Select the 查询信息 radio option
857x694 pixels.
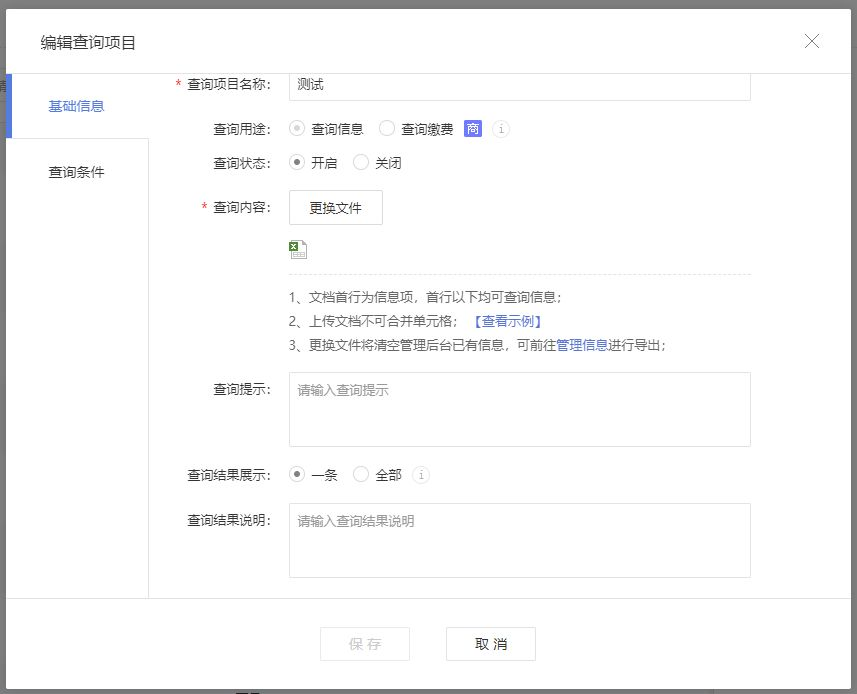[296, 128]
